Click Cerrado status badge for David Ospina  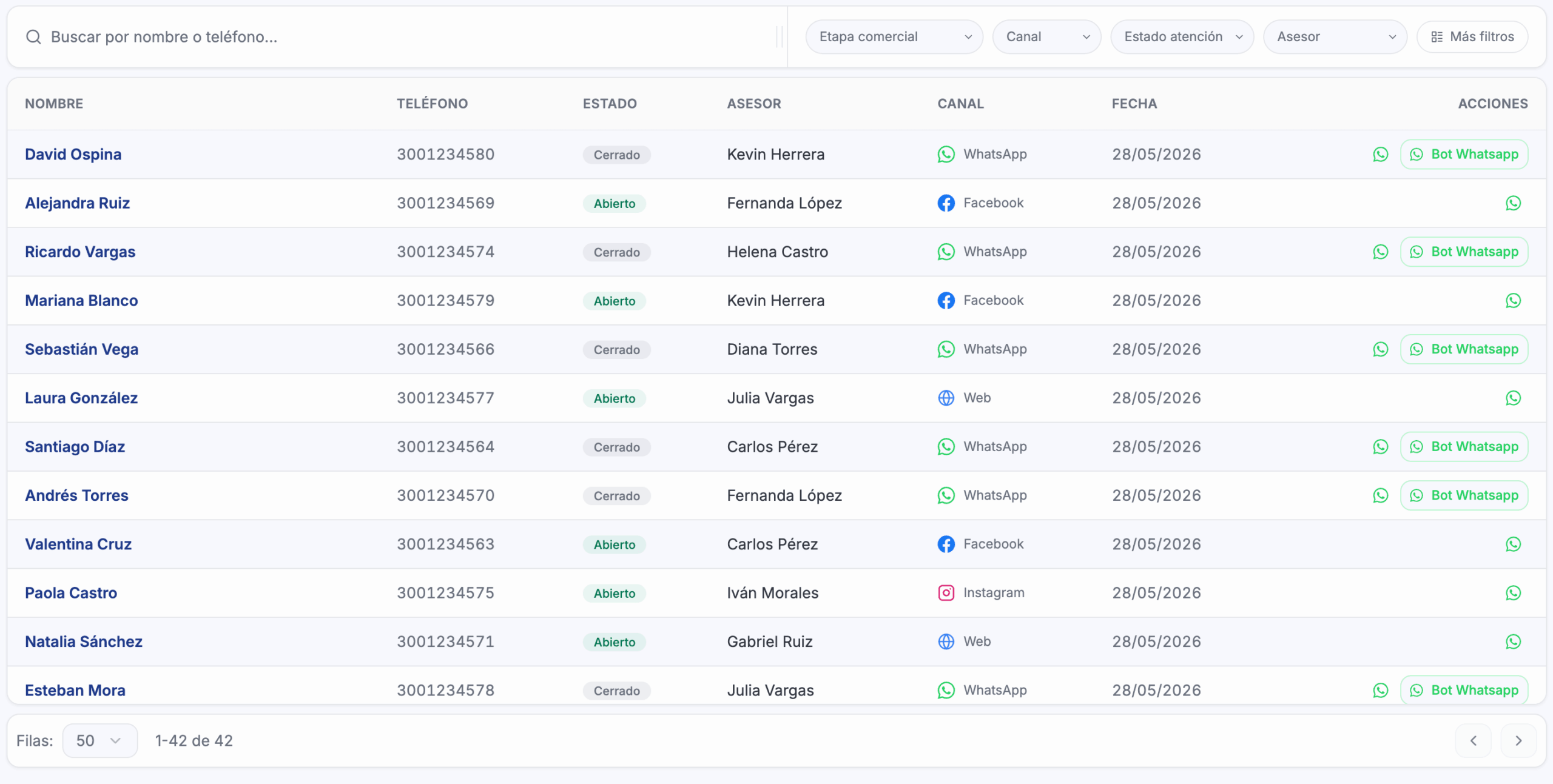coord(616,155)
